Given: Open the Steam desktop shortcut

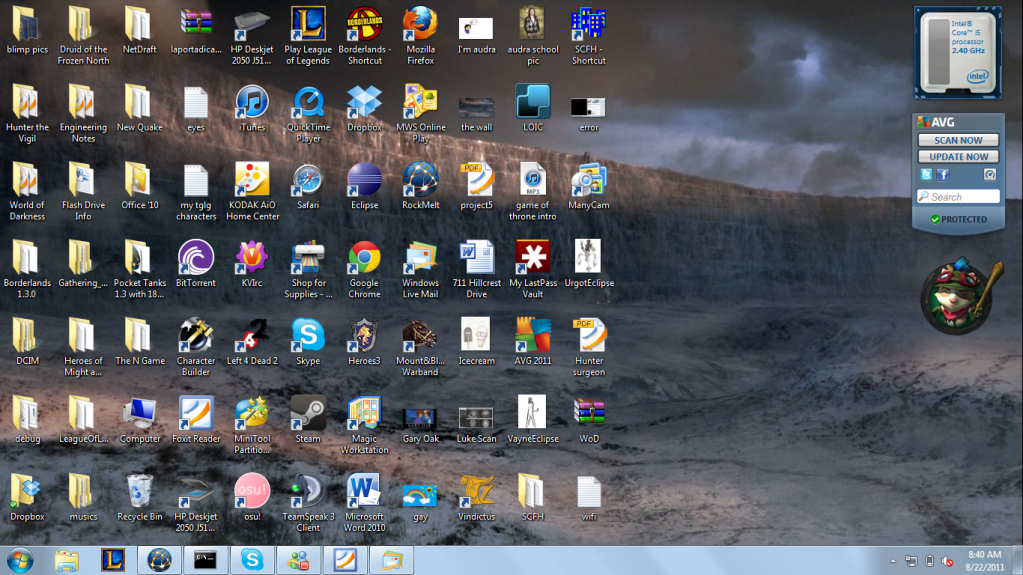Looking at the screenshot, I should click(x=308, y=414).
